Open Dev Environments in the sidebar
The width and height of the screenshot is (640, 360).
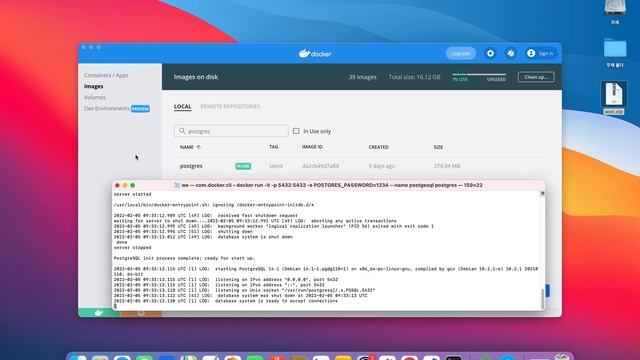click(x=107, y=109)
